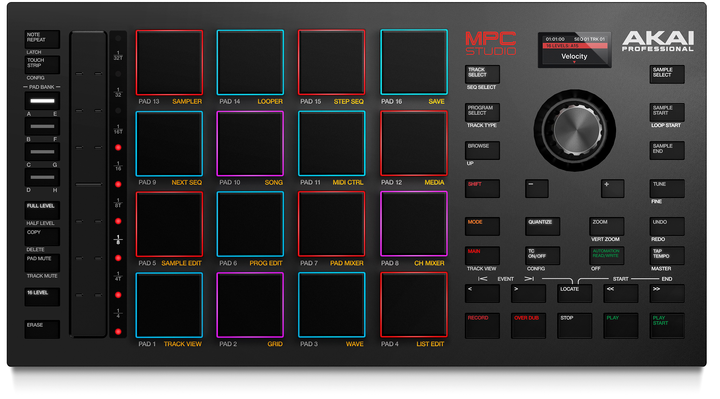
Task: Toggle the Pad Mute button
Action: click(x=42, y=263)
